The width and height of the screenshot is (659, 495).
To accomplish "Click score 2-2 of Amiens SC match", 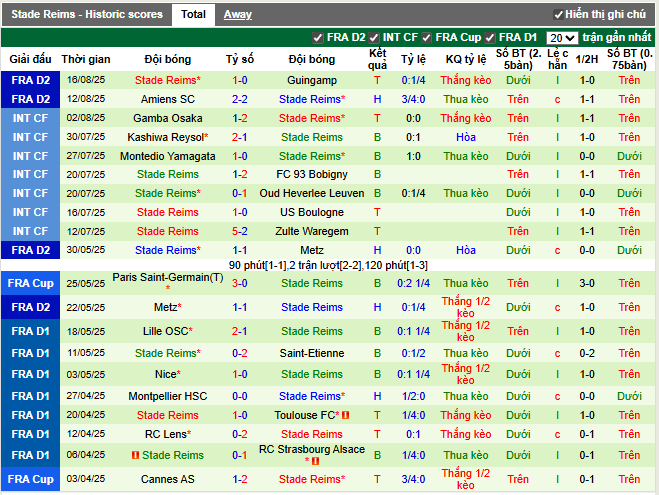I will click(240, 99).
